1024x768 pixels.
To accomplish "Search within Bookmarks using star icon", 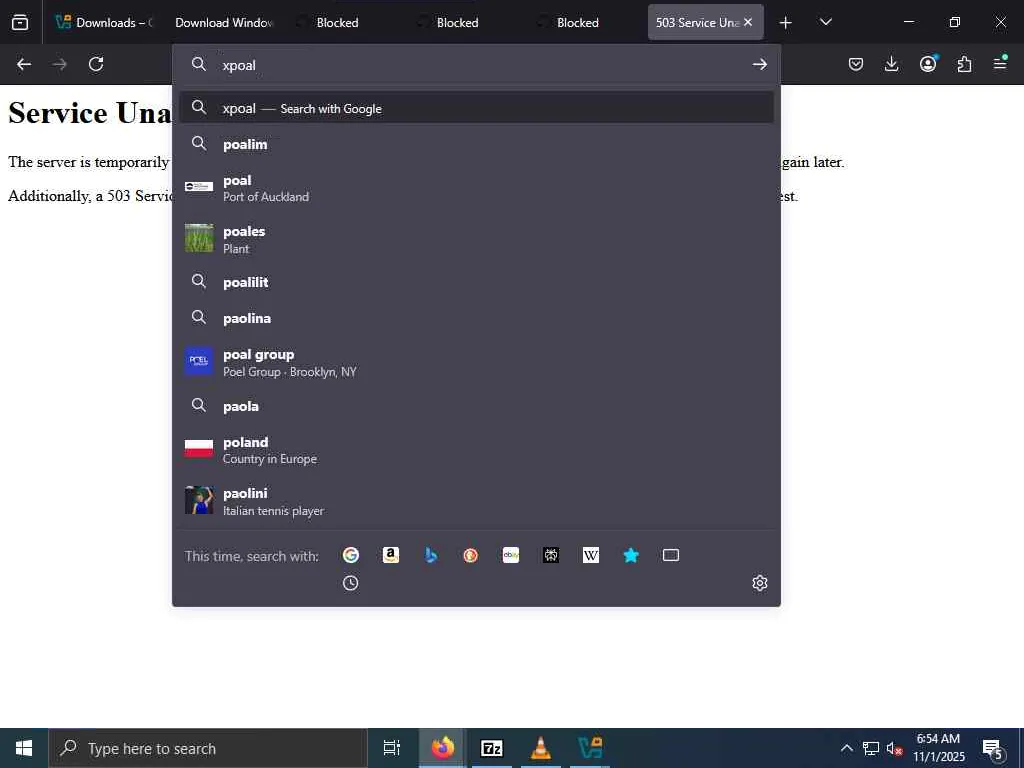I will [x=631, y=555].
